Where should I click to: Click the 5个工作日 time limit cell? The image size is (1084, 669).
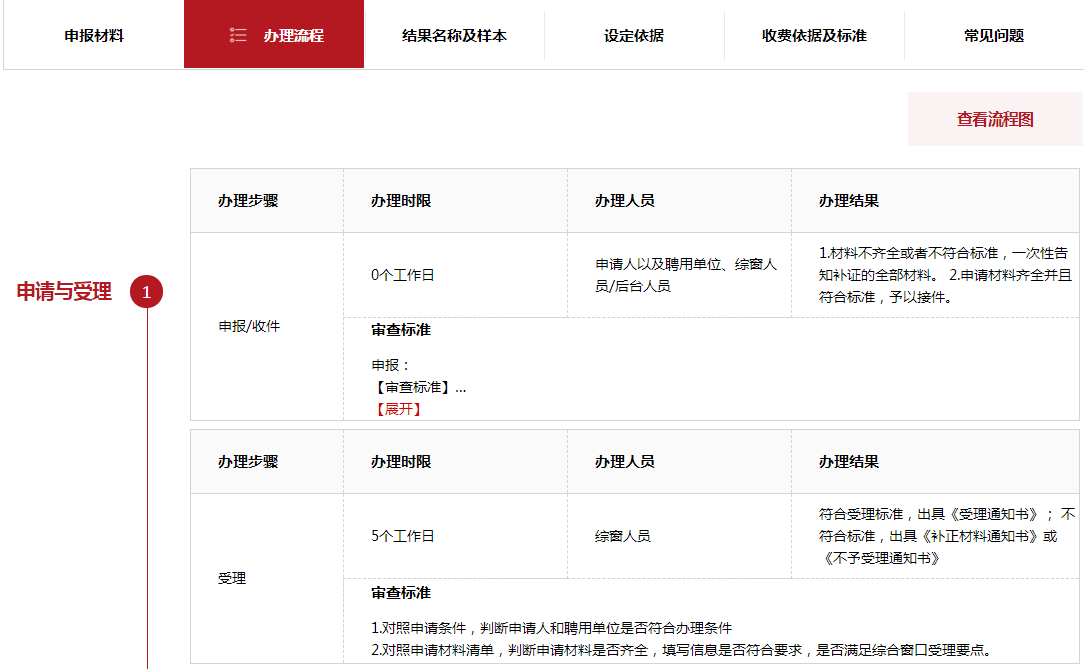[456, 536]
